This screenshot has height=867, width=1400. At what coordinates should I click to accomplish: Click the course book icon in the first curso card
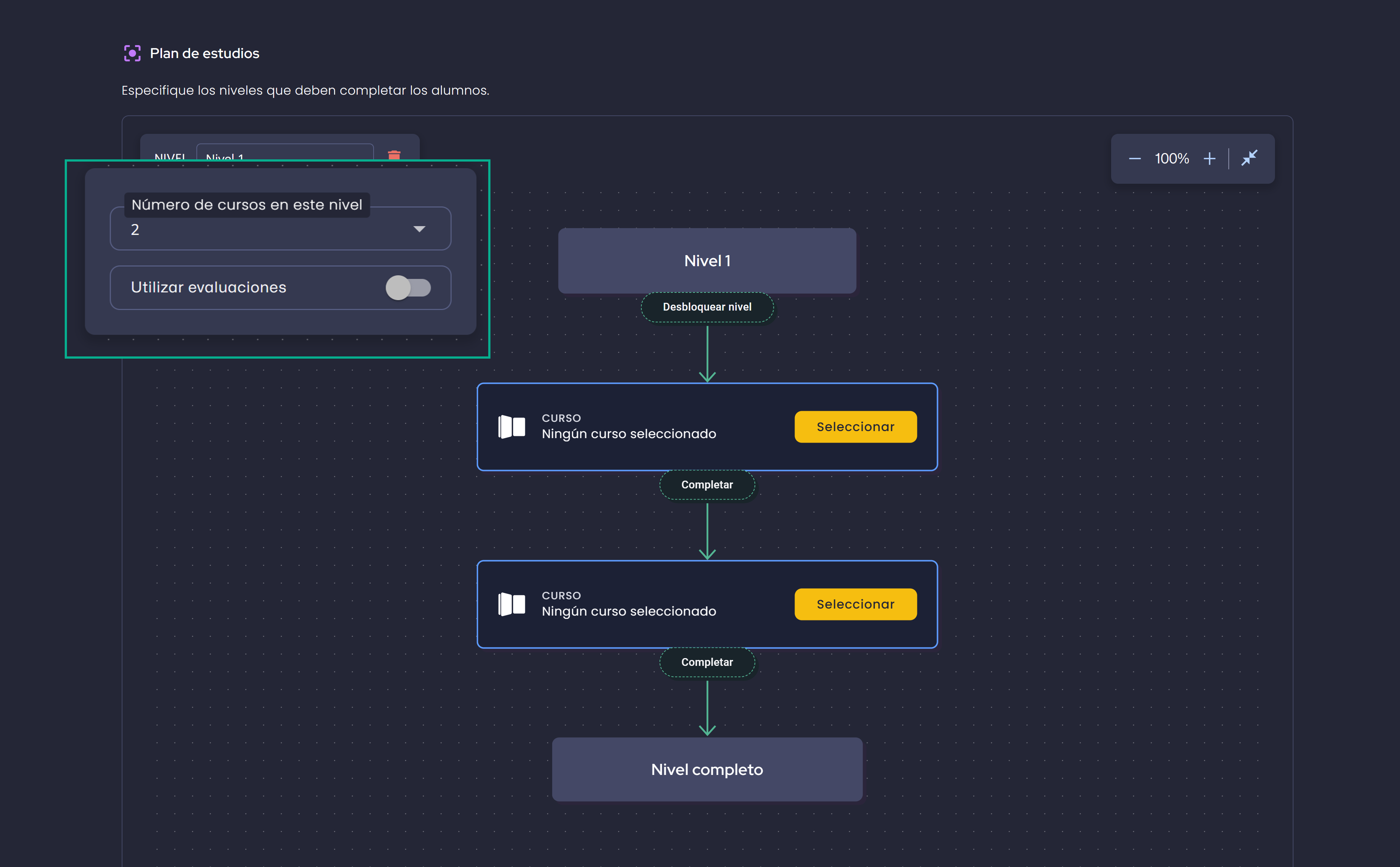pos(512,426)
